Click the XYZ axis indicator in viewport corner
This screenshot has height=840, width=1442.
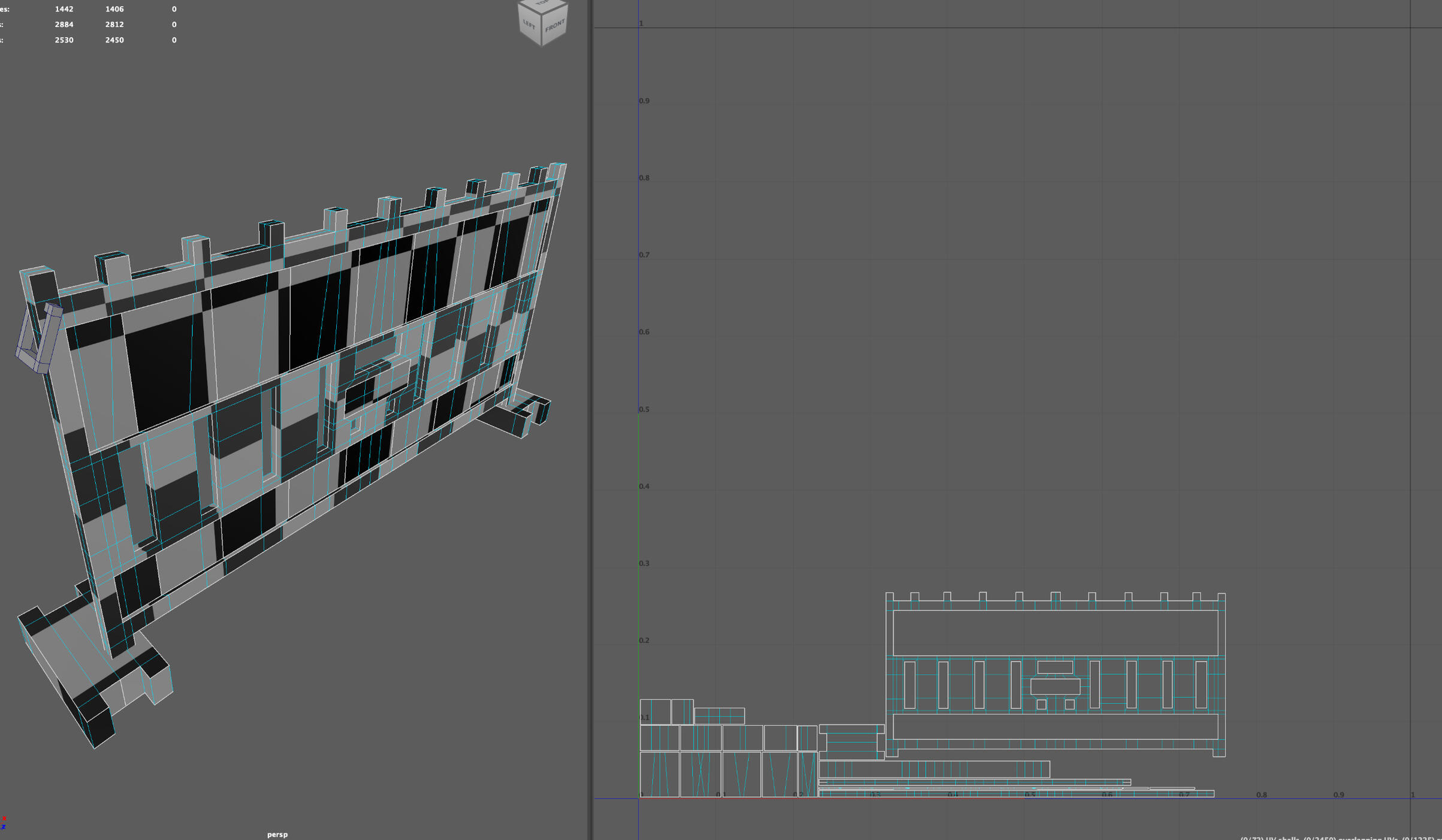pyautogui.click(x=4, y=822)
